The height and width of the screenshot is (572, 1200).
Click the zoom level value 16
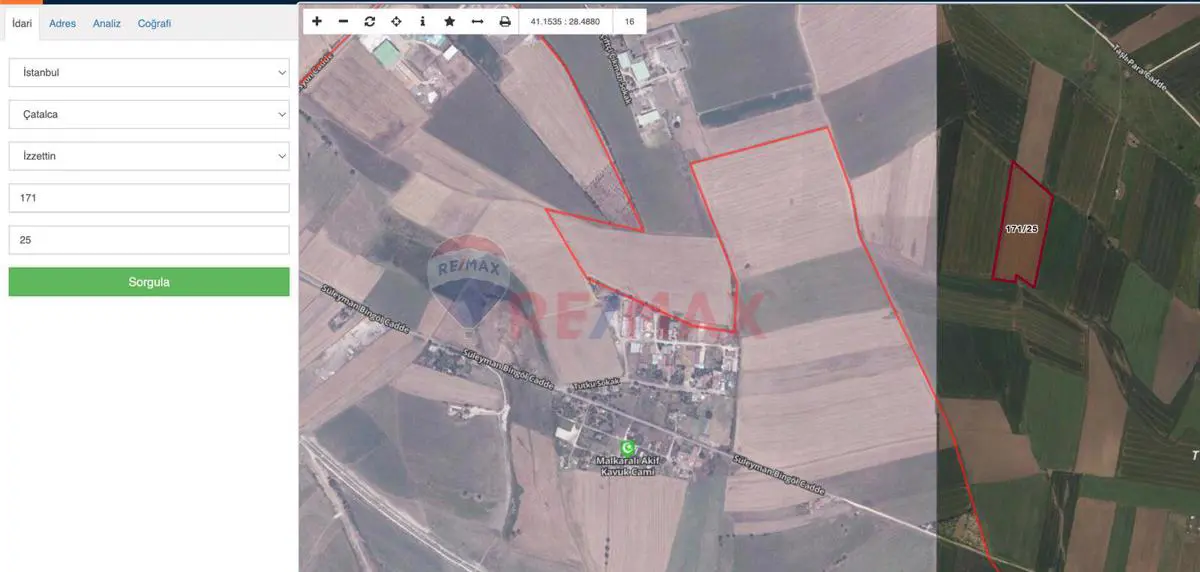point(629,21)
